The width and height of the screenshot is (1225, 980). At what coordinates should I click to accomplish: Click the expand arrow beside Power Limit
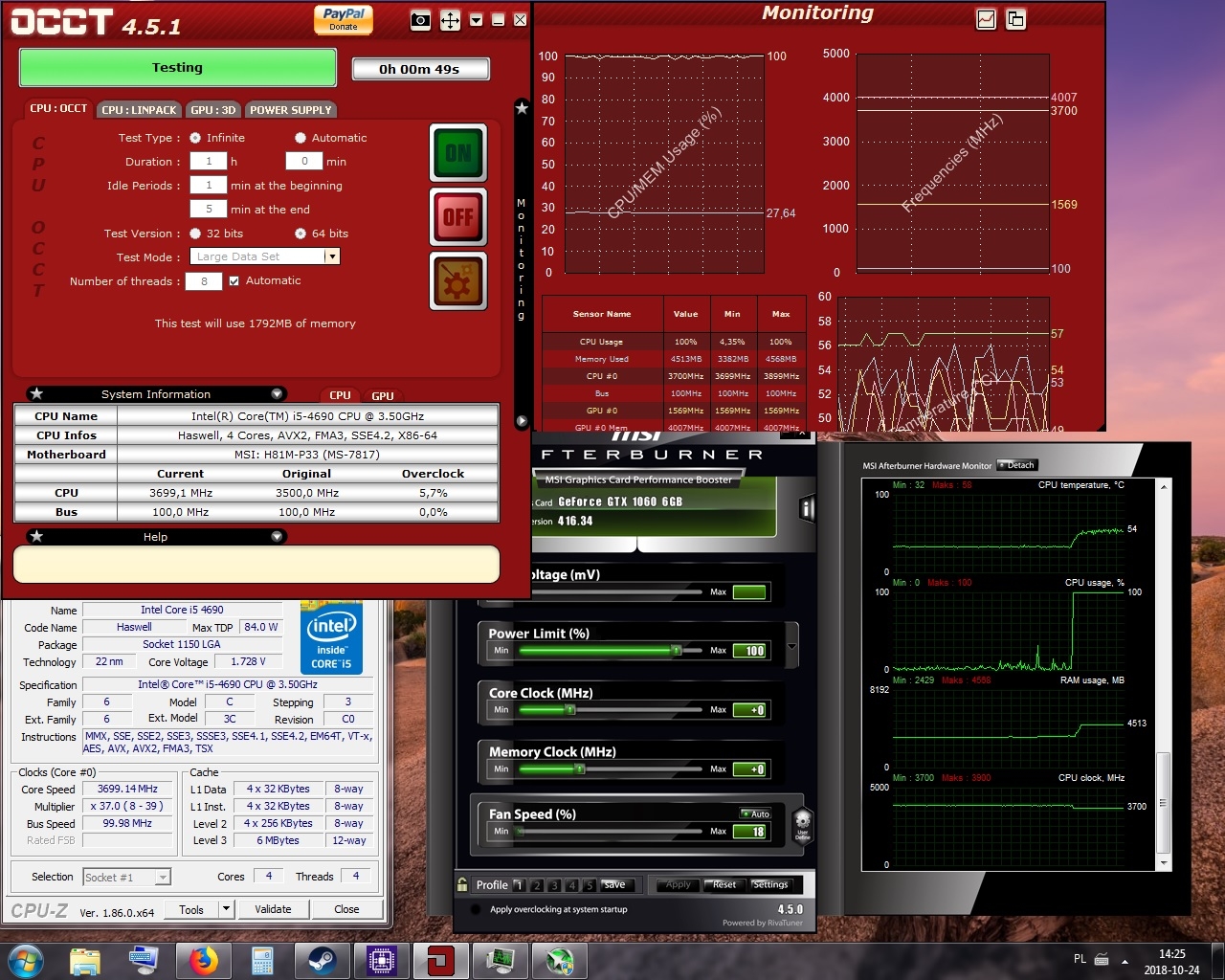coord(792,647)
